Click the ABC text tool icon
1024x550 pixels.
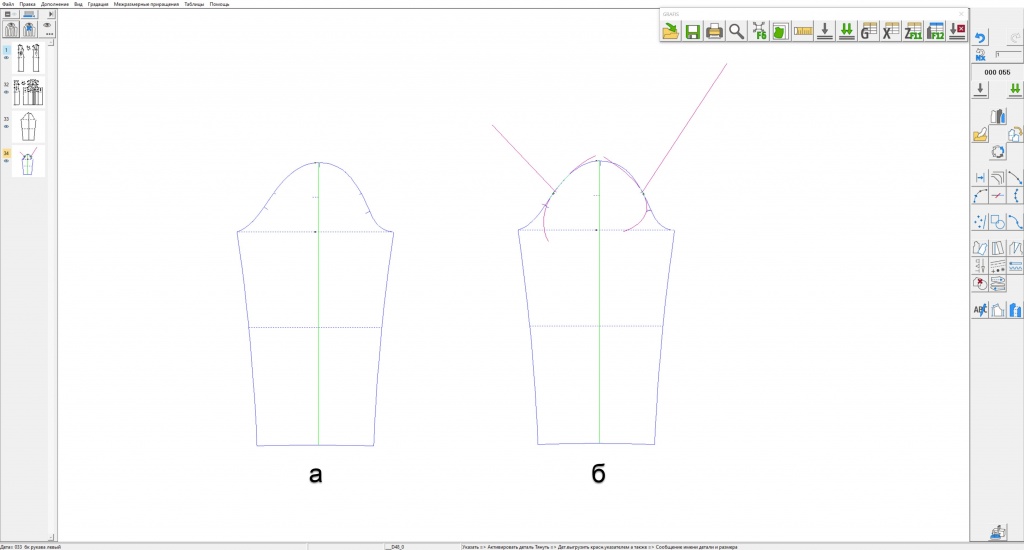pos(980,310)
